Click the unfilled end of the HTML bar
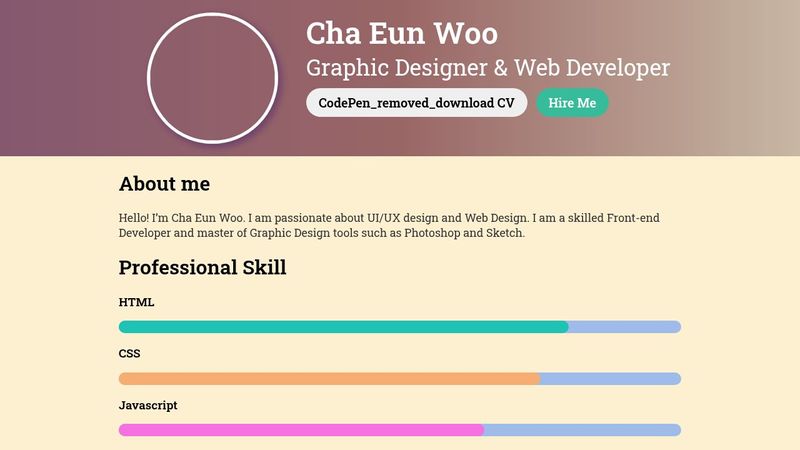Image resolution: width=800 pixels, height=450 pixels. (x=625, y=327)
